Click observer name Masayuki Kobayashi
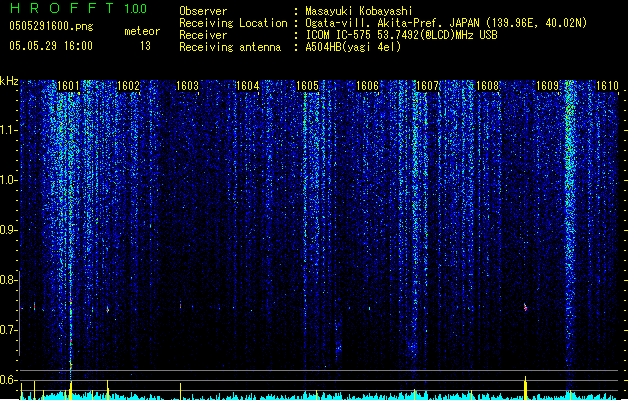 [x=359, y=11]
